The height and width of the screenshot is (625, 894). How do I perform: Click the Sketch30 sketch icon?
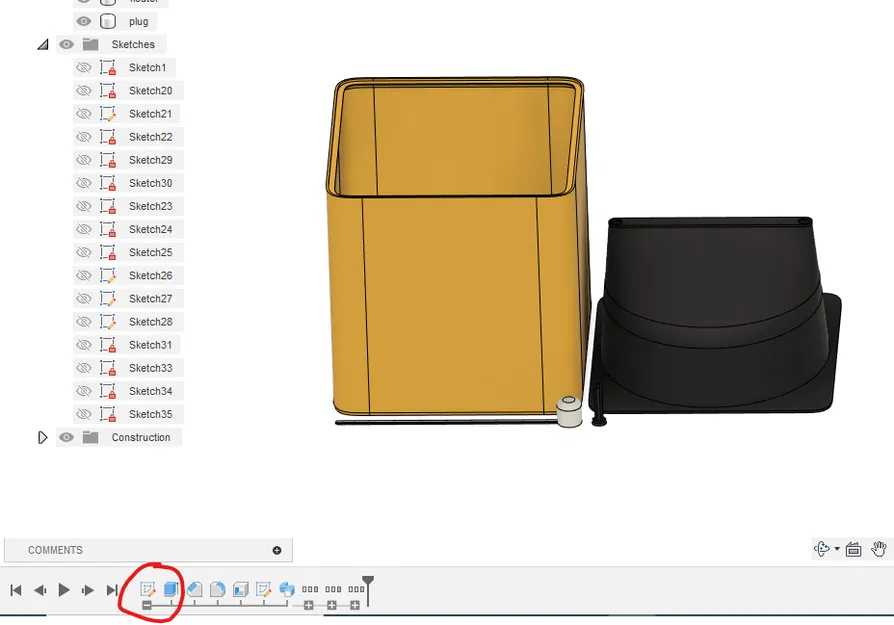(108, 183)
